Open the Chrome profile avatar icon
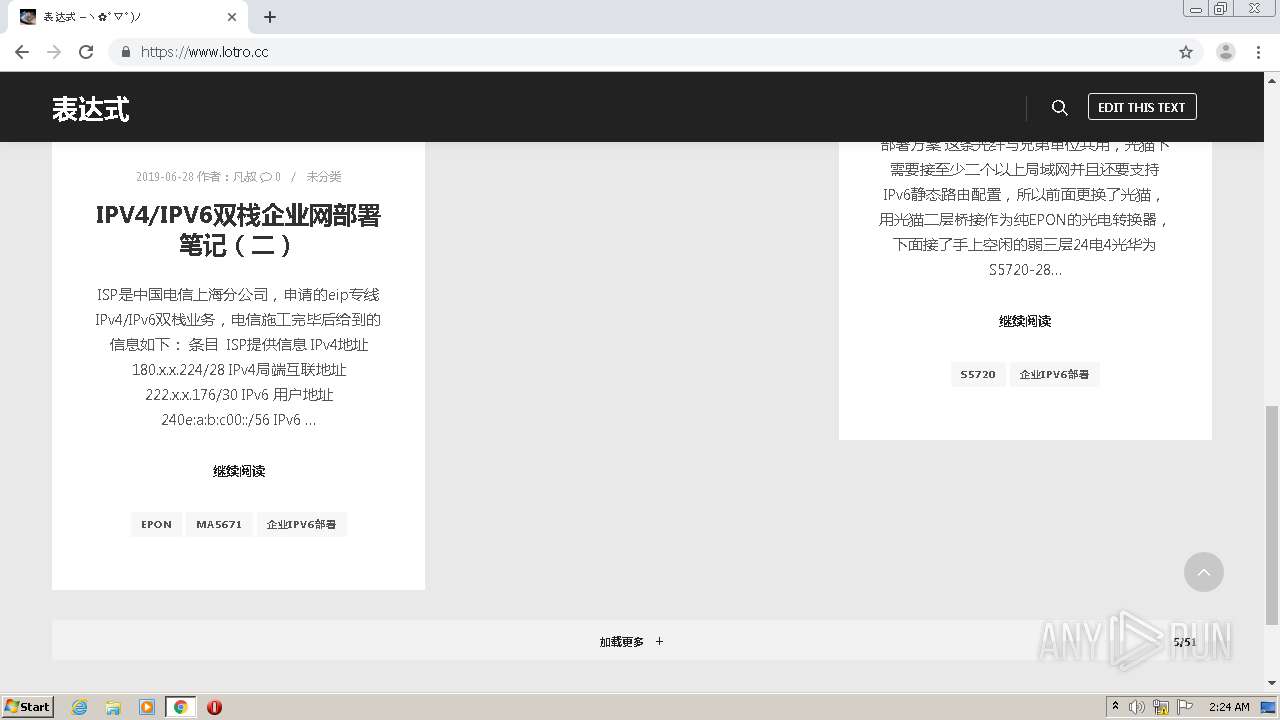 click(x=1226, y=52)
